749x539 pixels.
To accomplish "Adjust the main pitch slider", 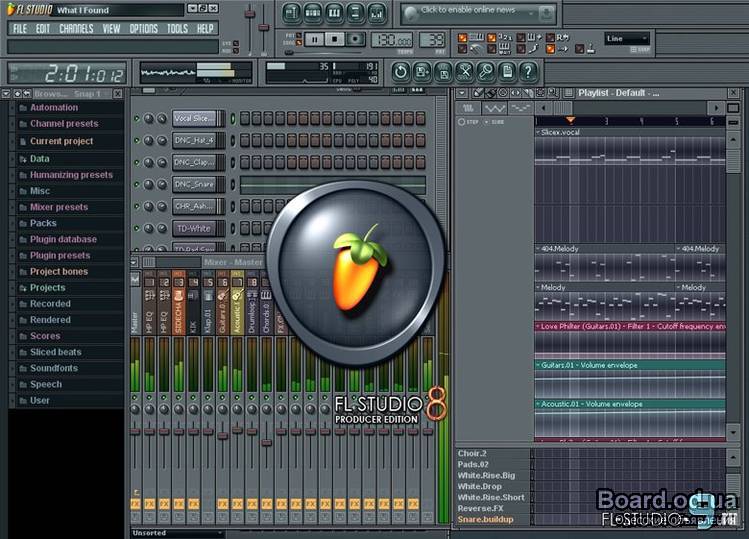I will pos(264,28).
